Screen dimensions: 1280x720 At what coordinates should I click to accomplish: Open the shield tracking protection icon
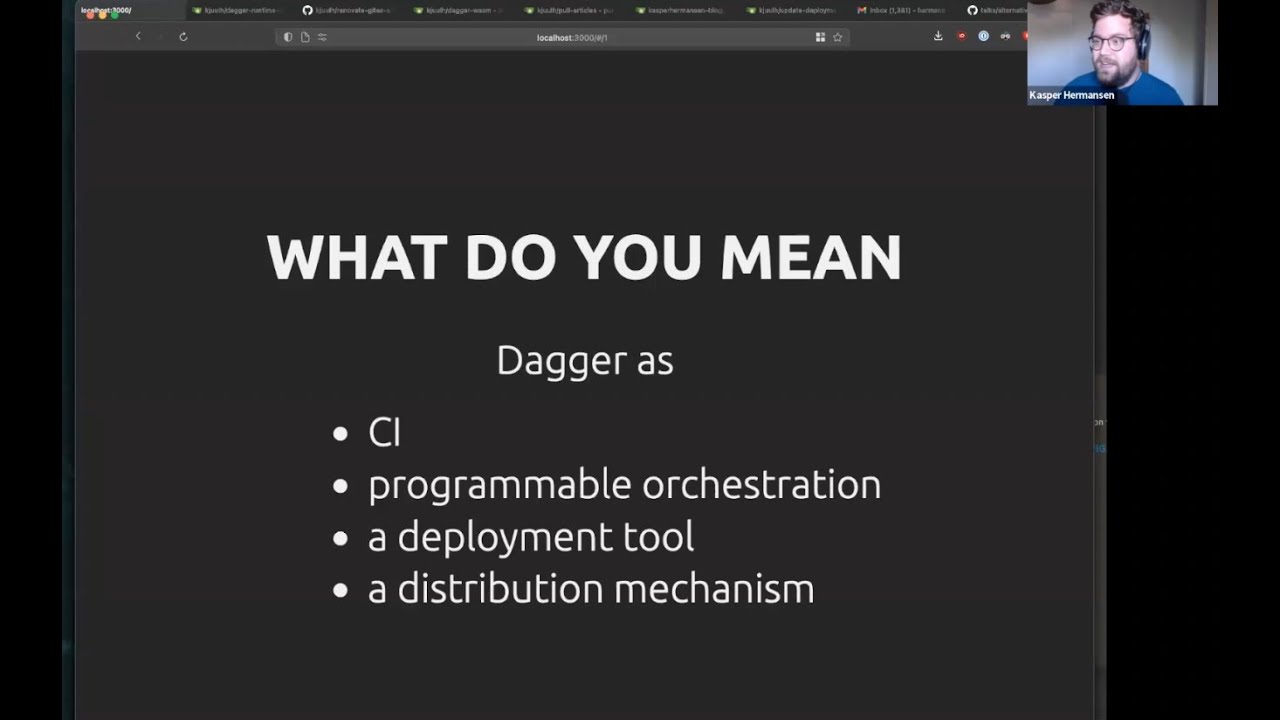click(288, 37)
